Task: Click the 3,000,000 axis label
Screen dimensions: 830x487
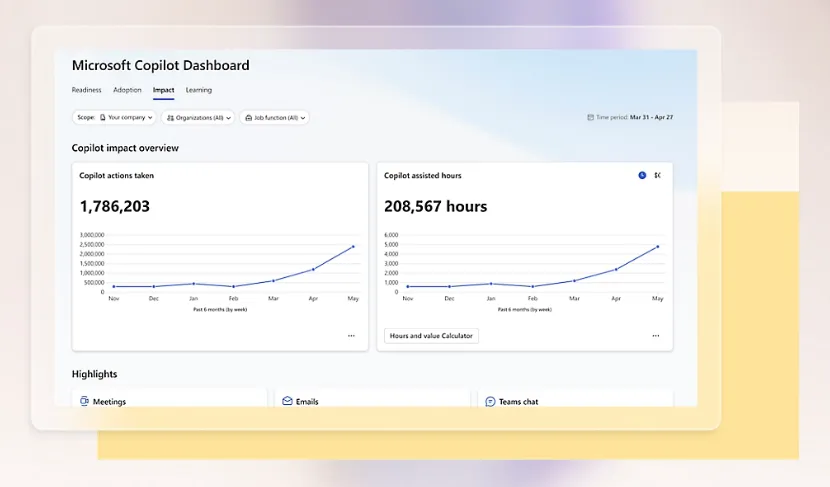Action: (x=92, y=235)
